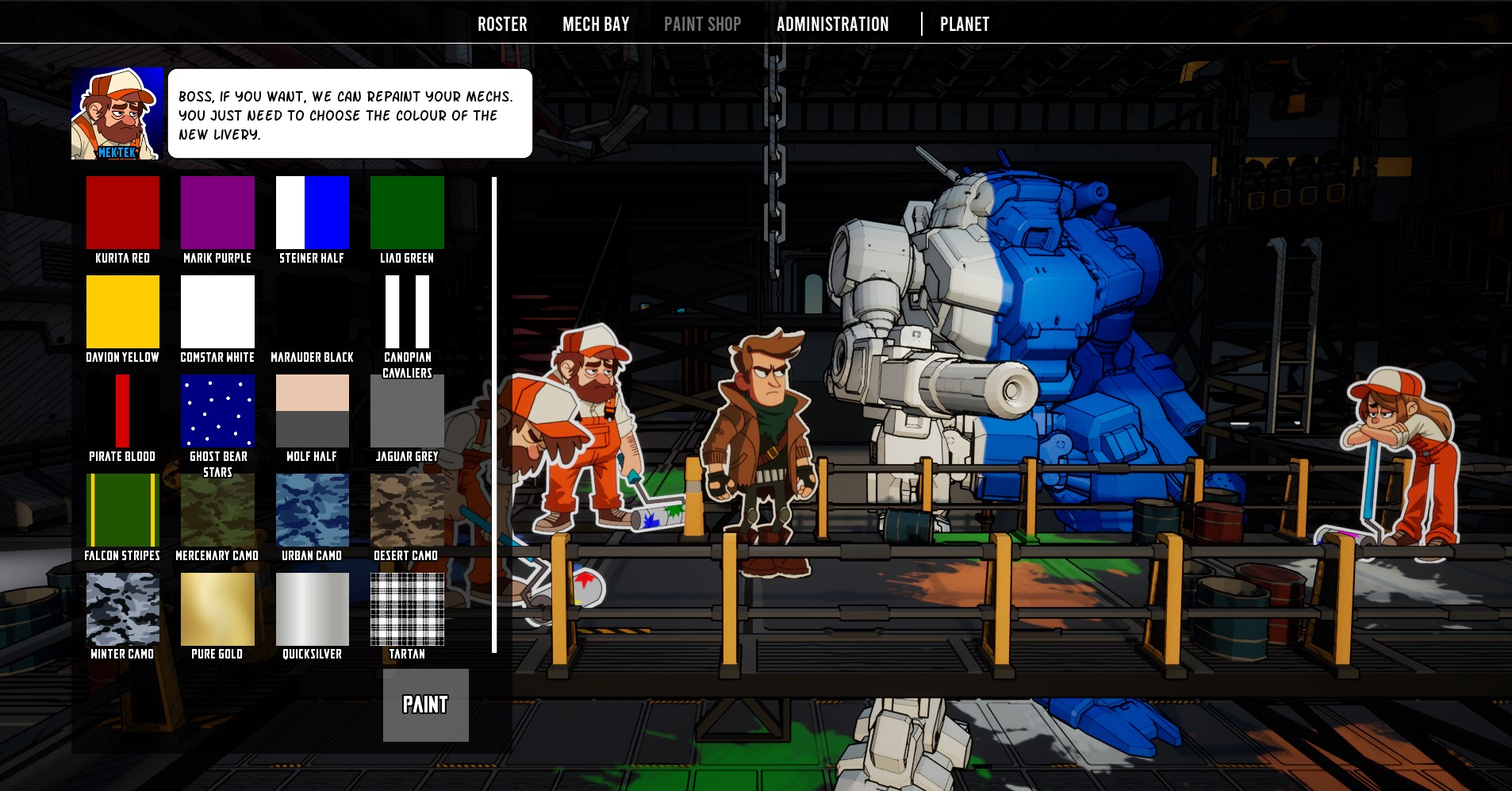Choose the Winter Camo pattern
This screenshot has width=1512, height=791.
(123, 609)
